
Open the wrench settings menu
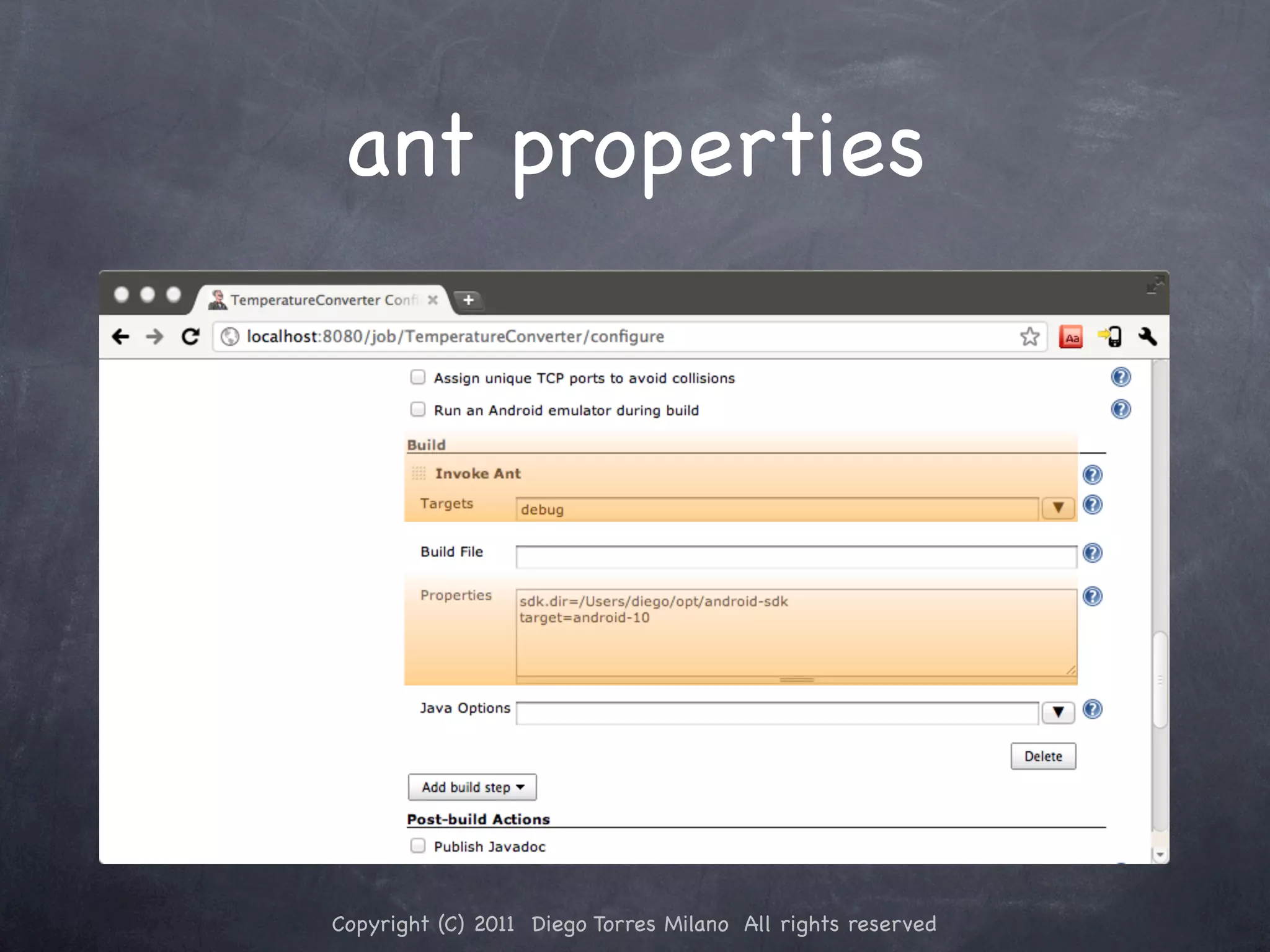[1147, 337]
